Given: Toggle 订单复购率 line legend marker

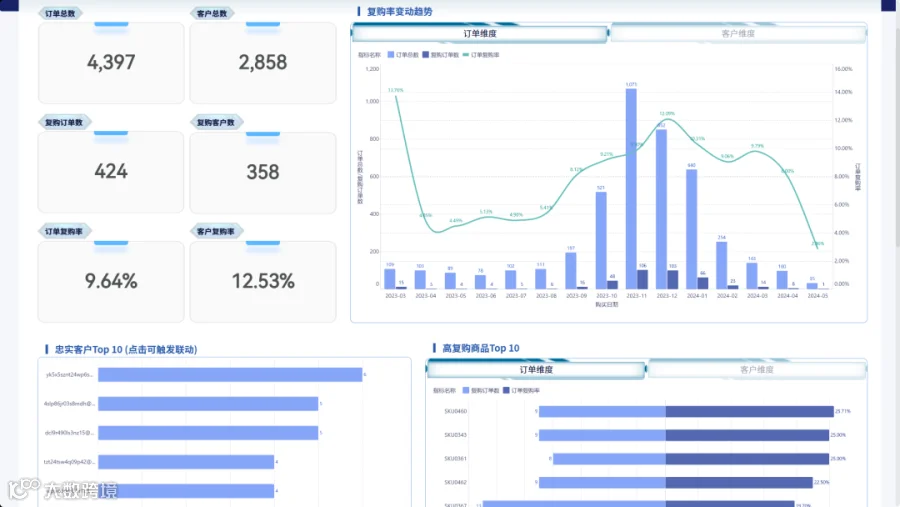Looking at the screenshot, I should [465, 55].
